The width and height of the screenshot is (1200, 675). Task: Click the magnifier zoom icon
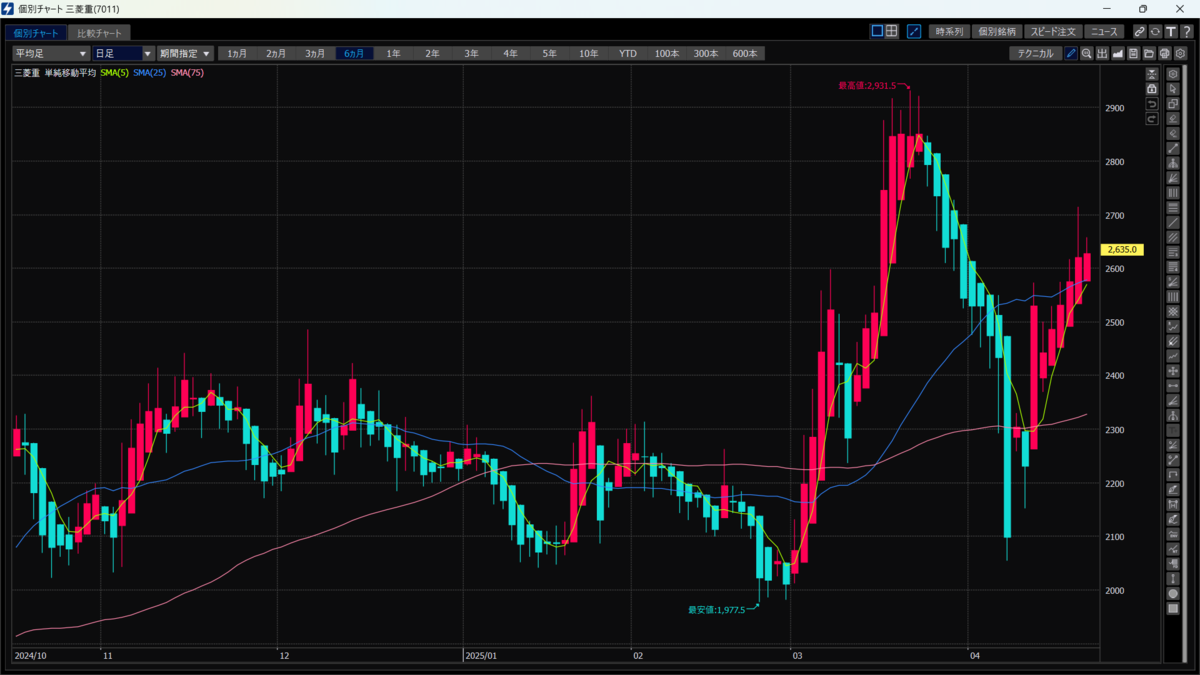coord(1087,53)
